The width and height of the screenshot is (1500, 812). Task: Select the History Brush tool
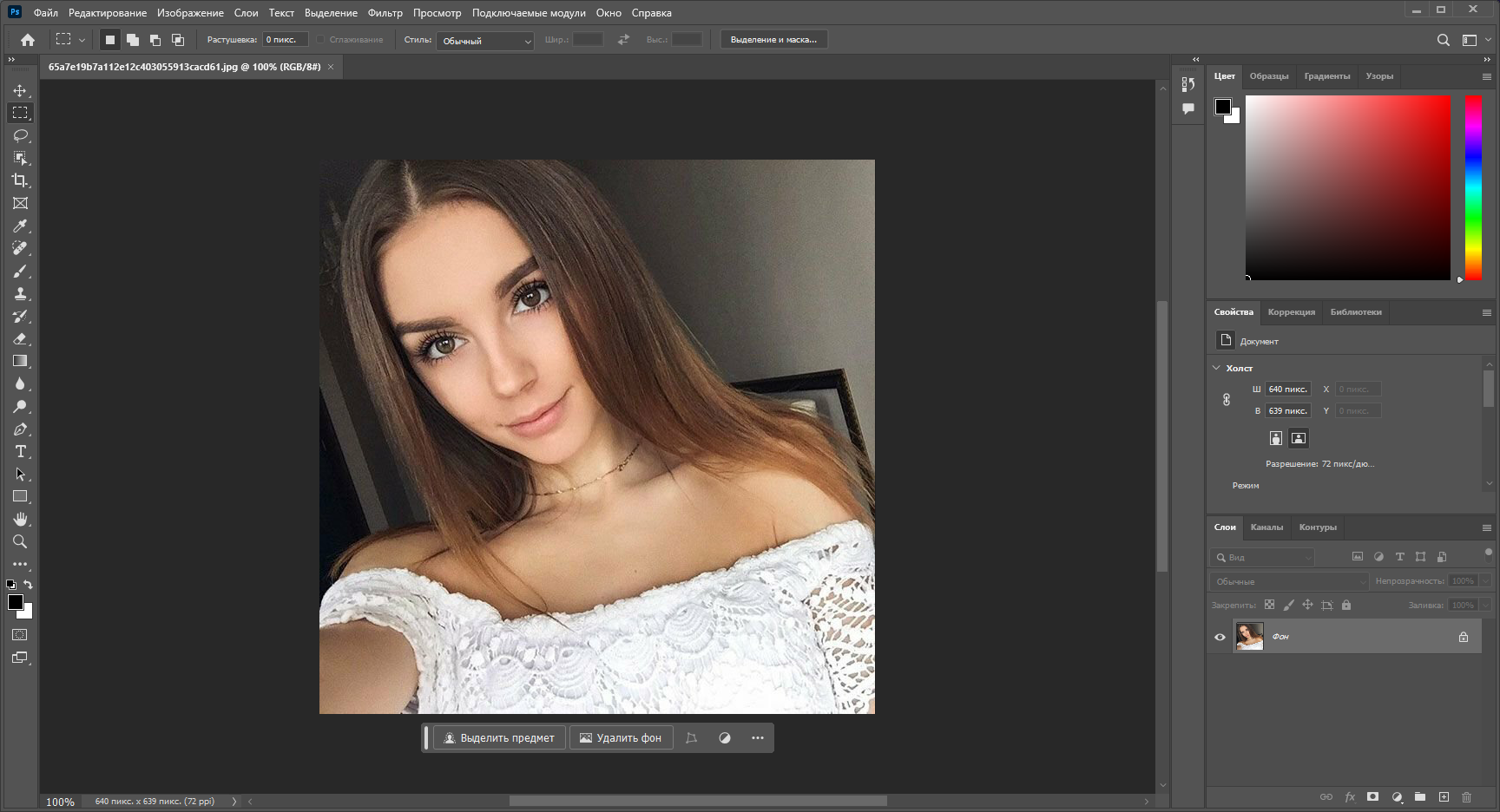pyautogui.click(x=20, y=316)
